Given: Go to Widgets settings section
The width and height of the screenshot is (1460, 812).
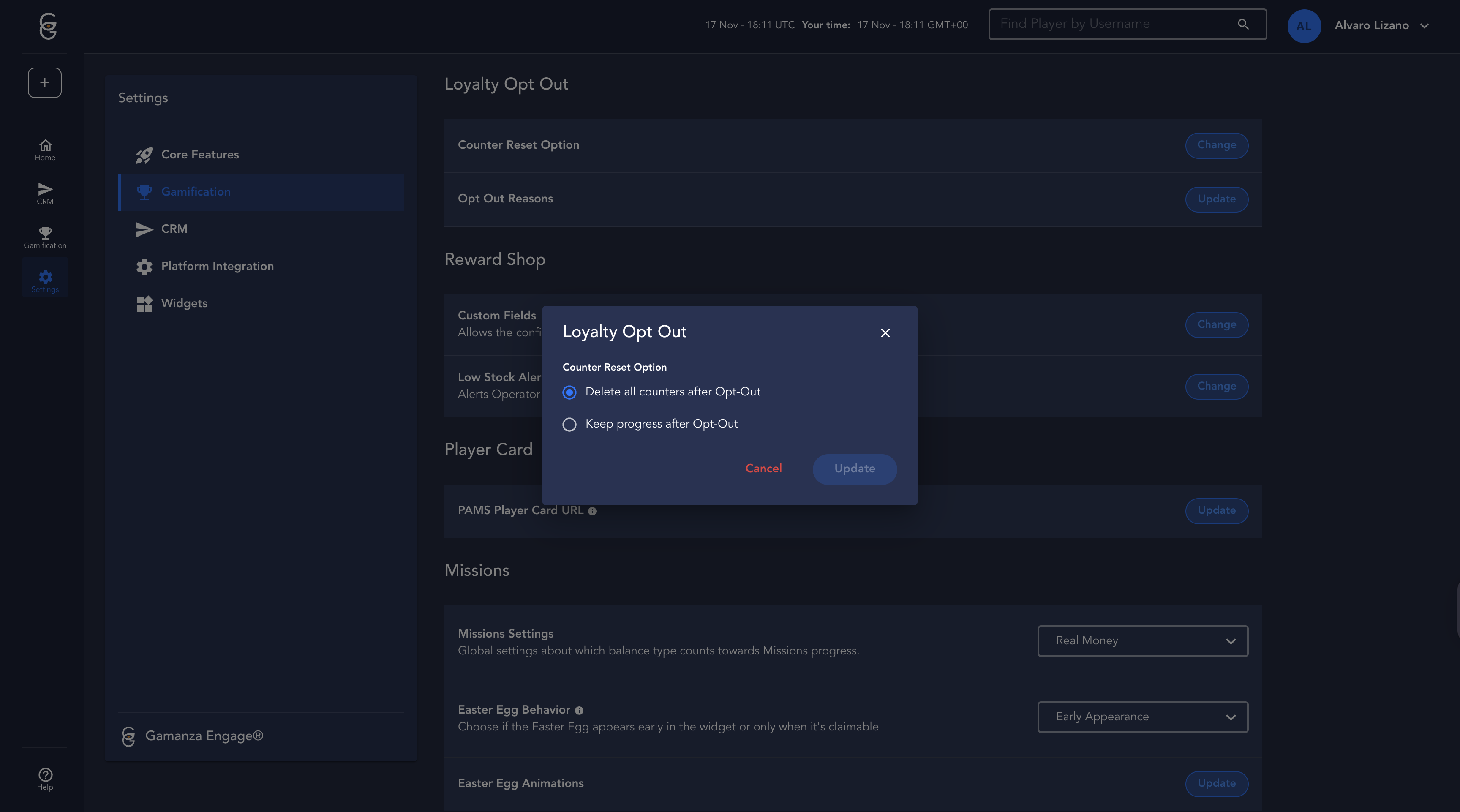Looking at the screenshot, I should pyautogui.click(x=184, y=303).
